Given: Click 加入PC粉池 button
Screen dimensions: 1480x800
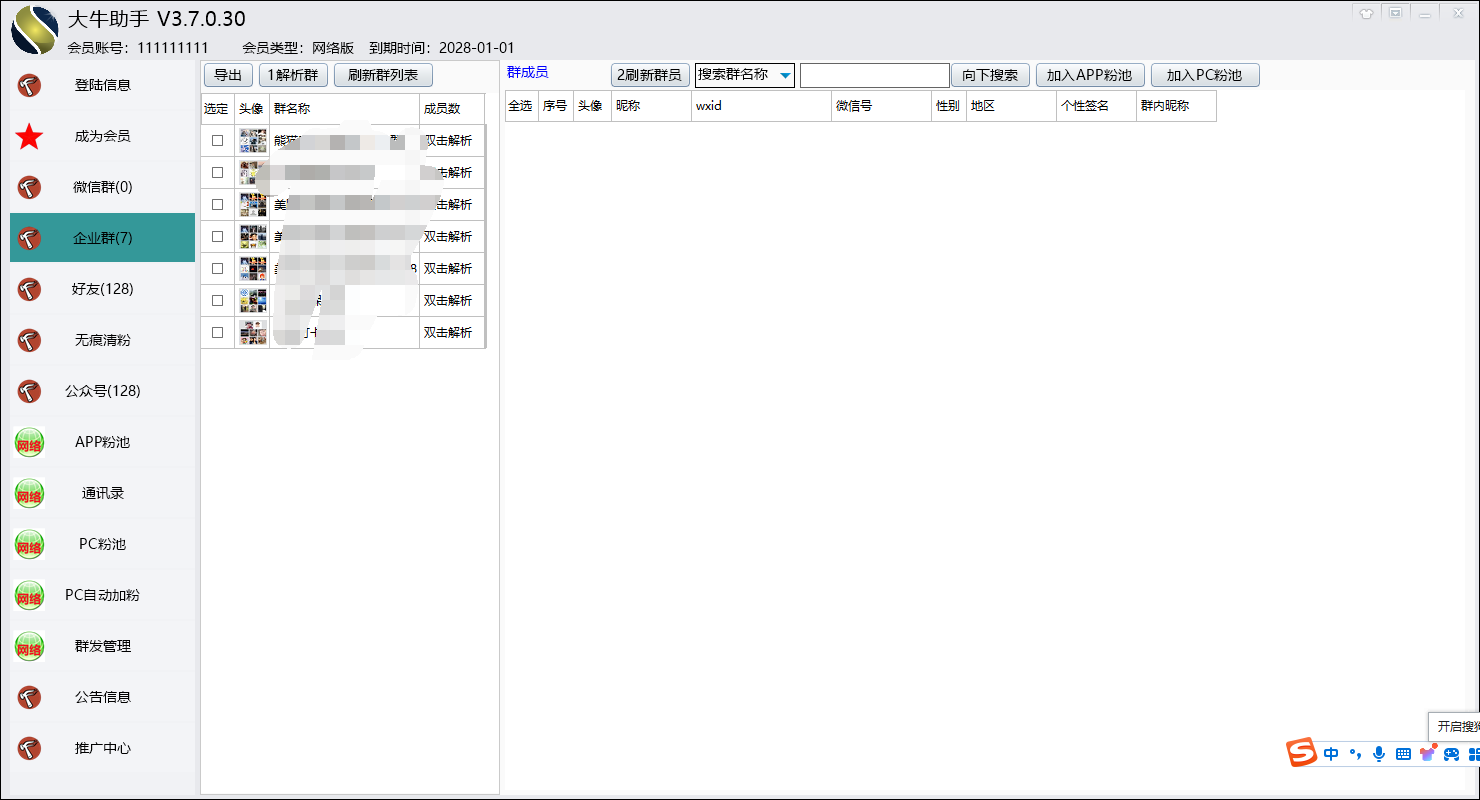Looking at the screenshot, I should tap(1205, 74).
